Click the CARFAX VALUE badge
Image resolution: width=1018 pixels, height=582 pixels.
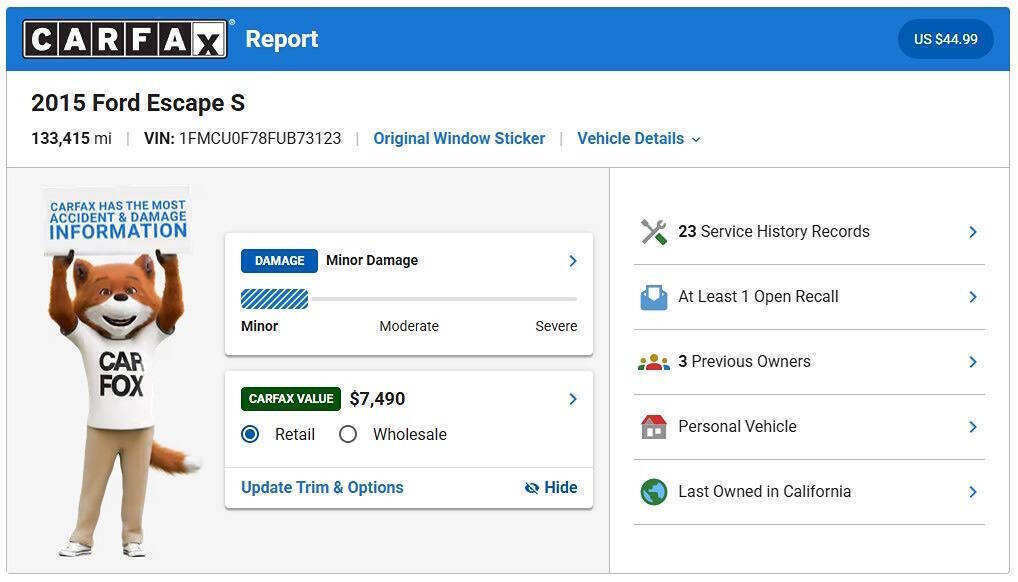[x=291, y=399]
